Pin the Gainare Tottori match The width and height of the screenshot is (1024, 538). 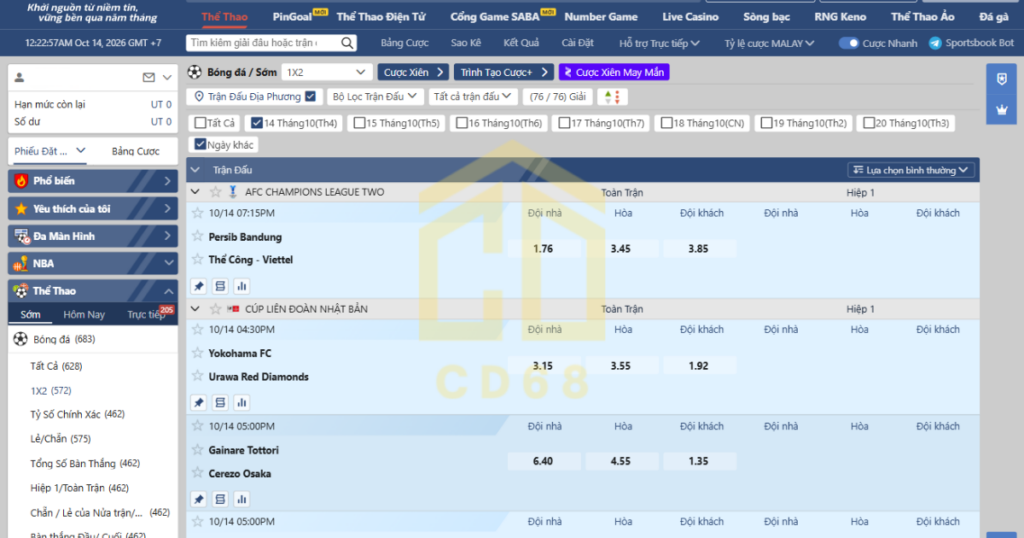coord(199,499)
